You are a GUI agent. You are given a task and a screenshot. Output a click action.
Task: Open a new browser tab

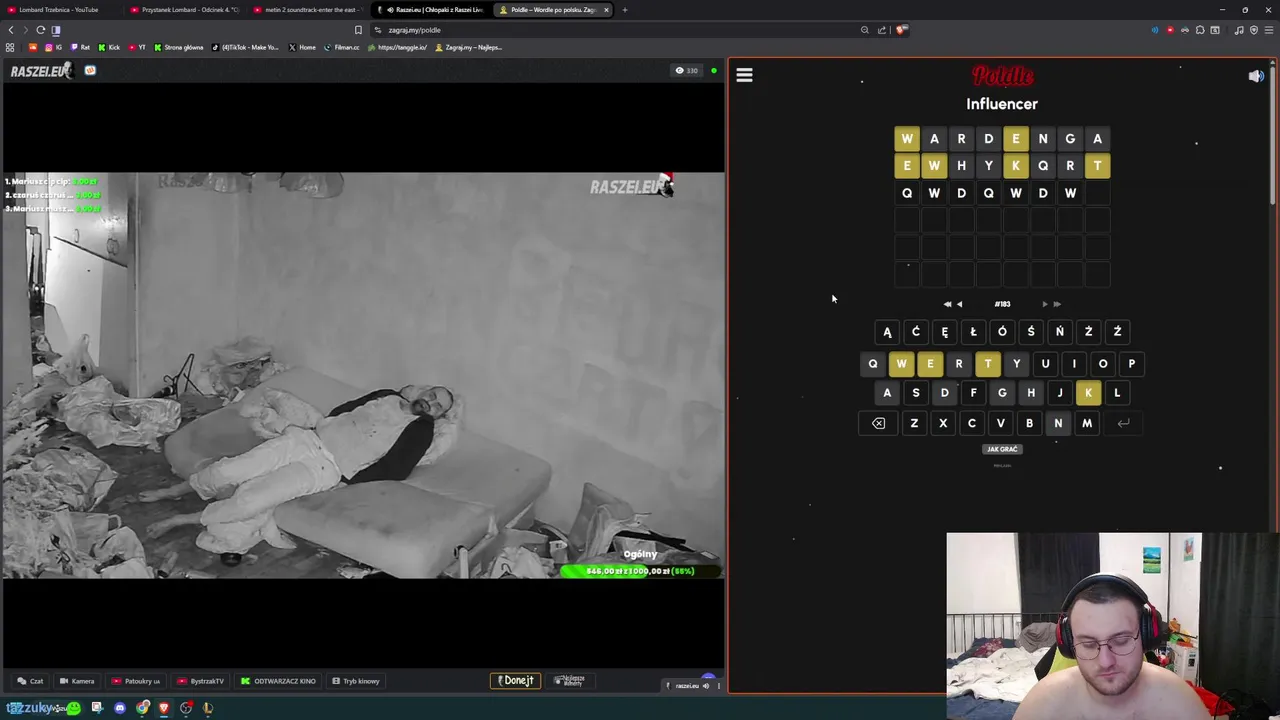[624, 10]
